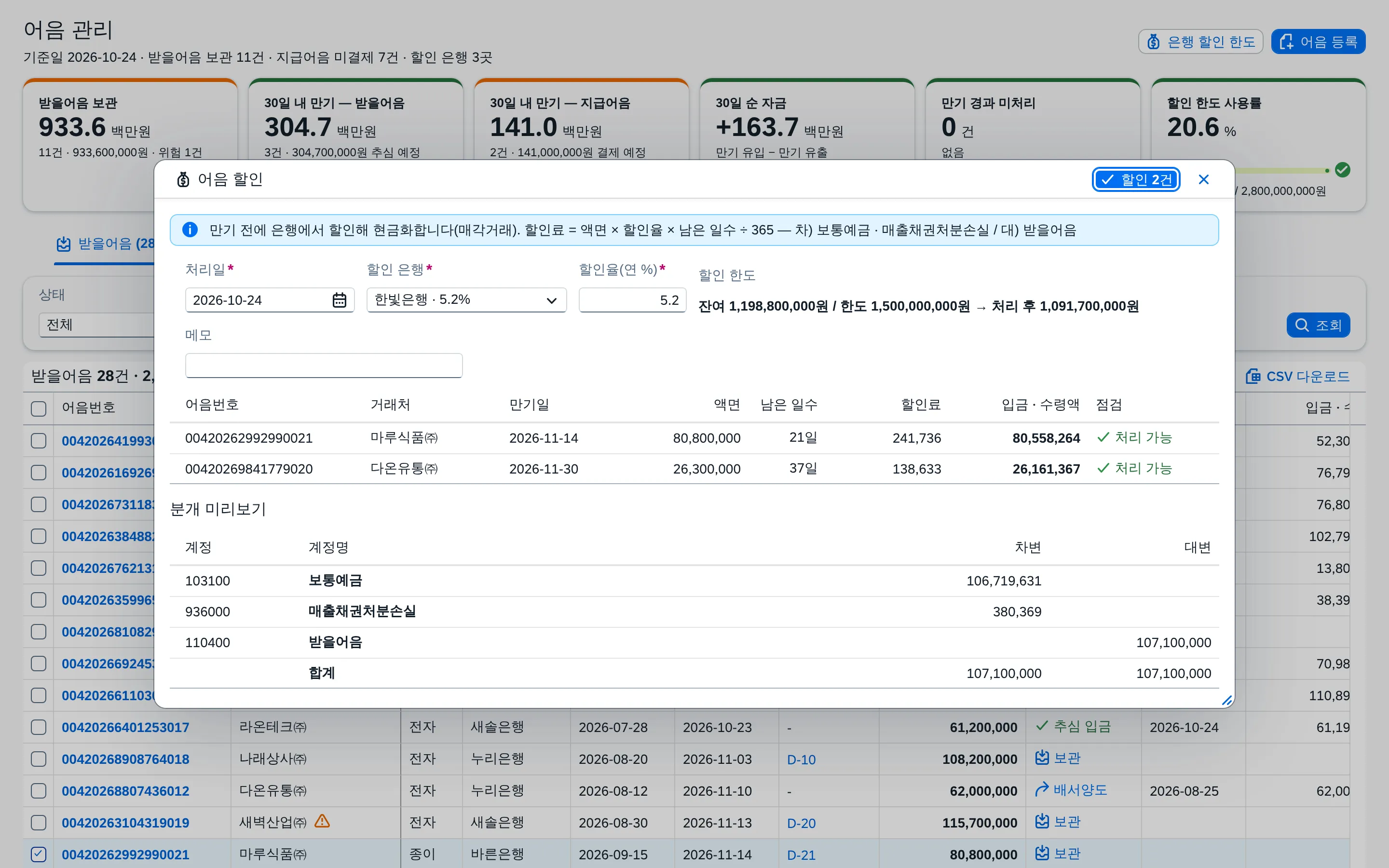This screenshot has height=868, width=1389.
Task: Open bill link 00420268908764018
Action: point(126,759)
